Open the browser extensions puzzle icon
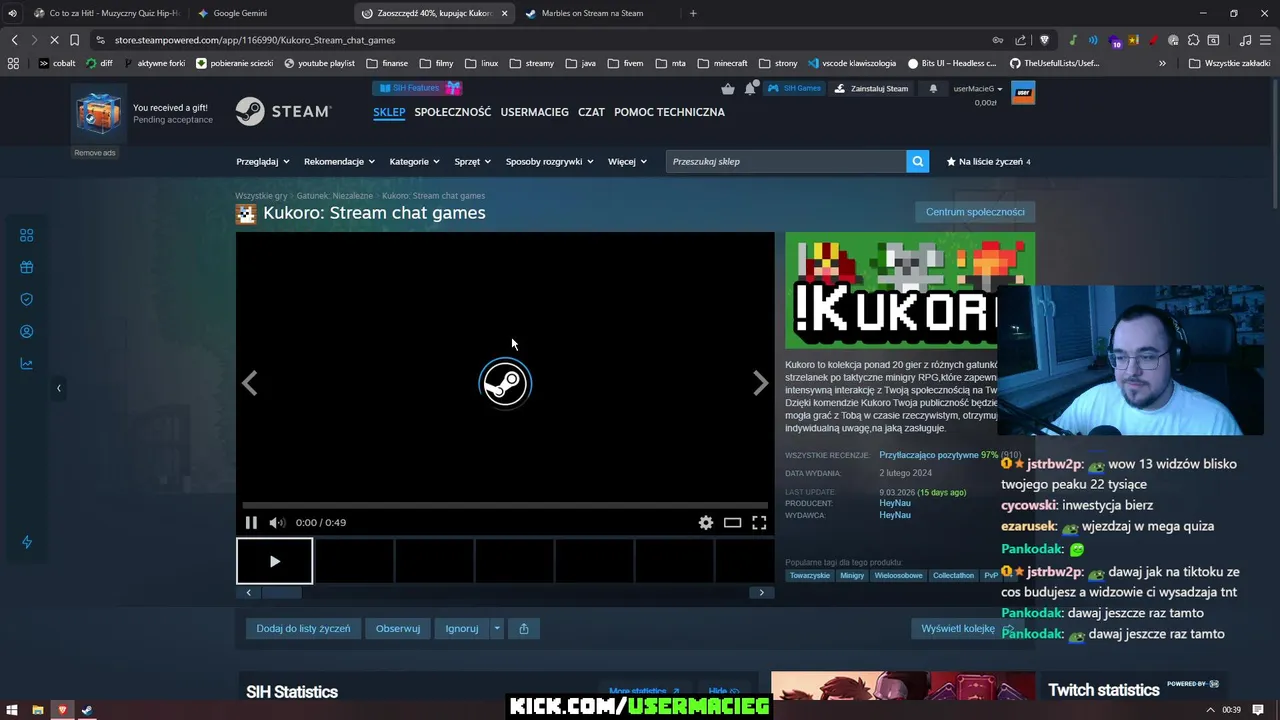Image resolution: width=1280 pixels, height=720 pixels. point(1193,40)
